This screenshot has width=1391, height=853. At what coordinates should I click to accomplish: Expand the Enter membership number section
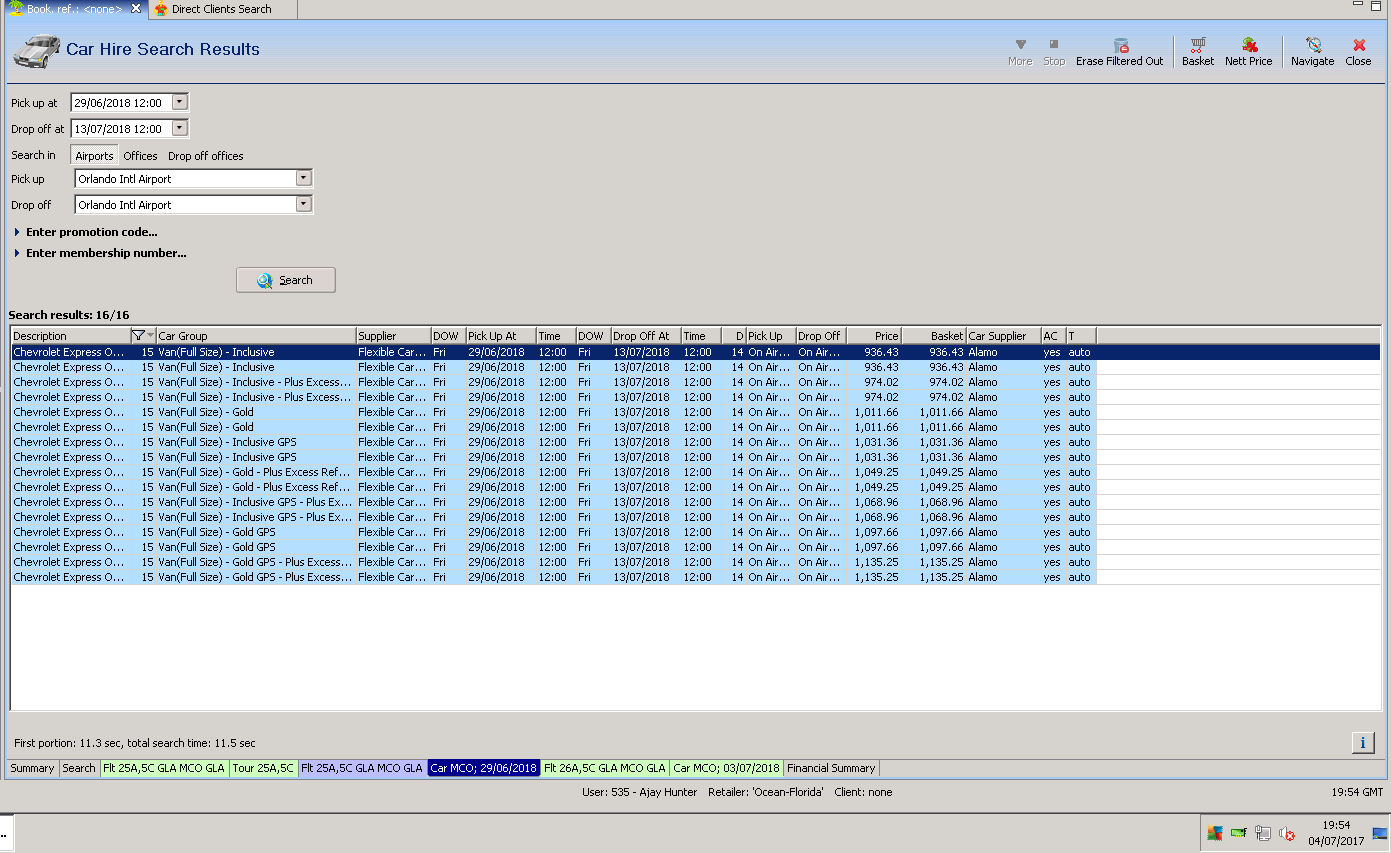[x=105, y=253]
